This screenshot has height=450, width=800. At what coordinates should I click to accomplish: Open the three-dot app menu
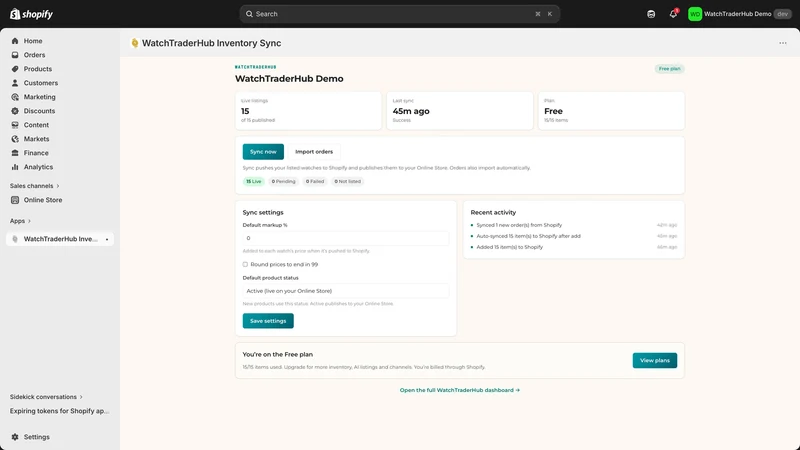coord(783,43)
